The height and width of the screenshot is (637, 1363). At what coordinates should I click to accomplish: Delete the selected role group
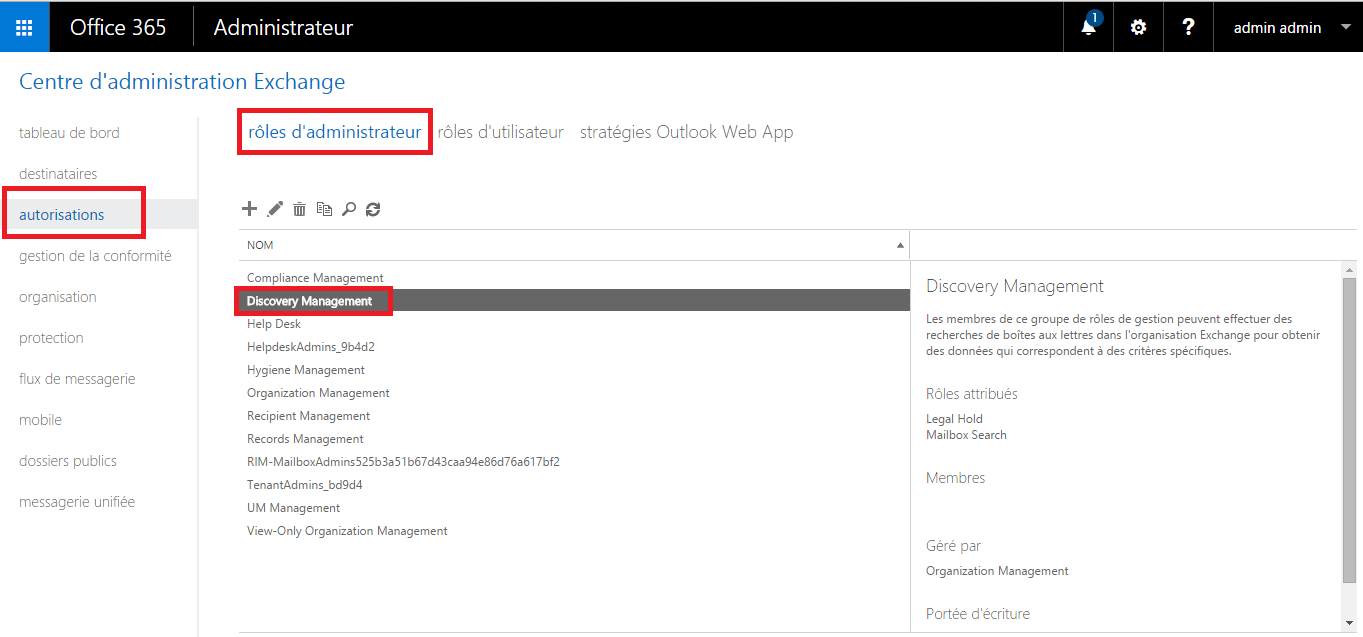(299, 209)
